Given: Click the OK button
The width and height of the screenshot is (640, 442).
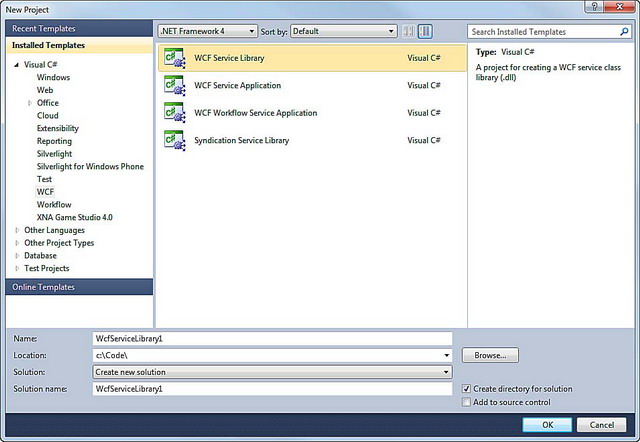Looking at the screenshot, I should 547,424.
